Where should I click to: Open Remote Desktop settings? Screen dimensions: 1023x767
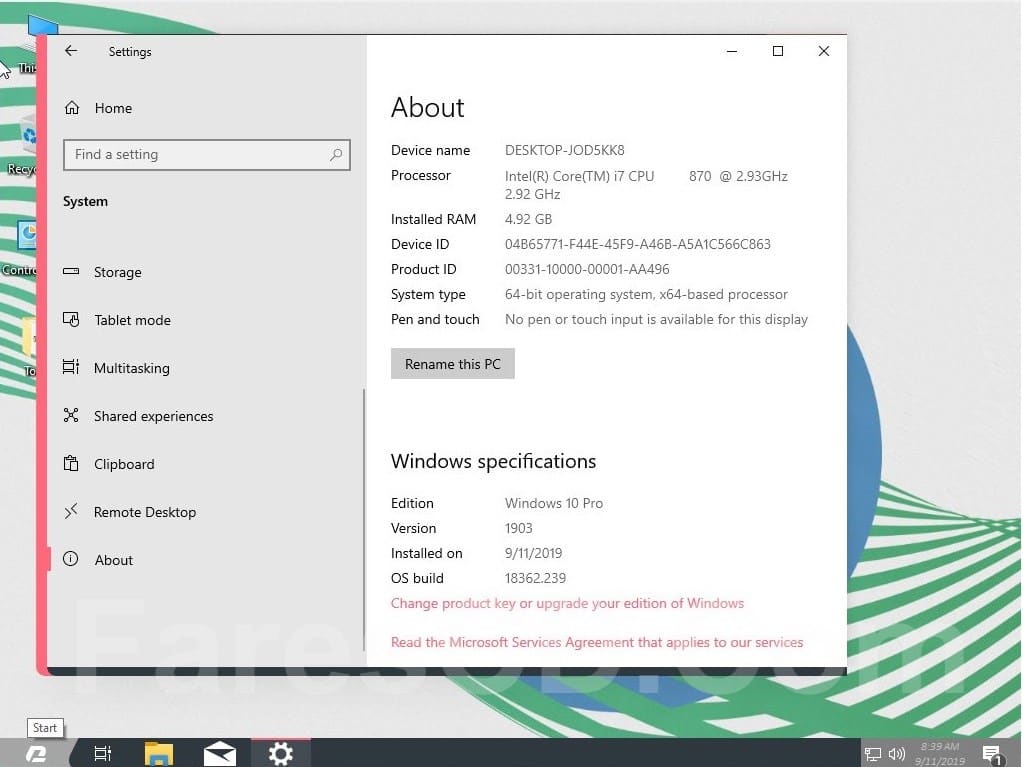[x=129, y=512]
